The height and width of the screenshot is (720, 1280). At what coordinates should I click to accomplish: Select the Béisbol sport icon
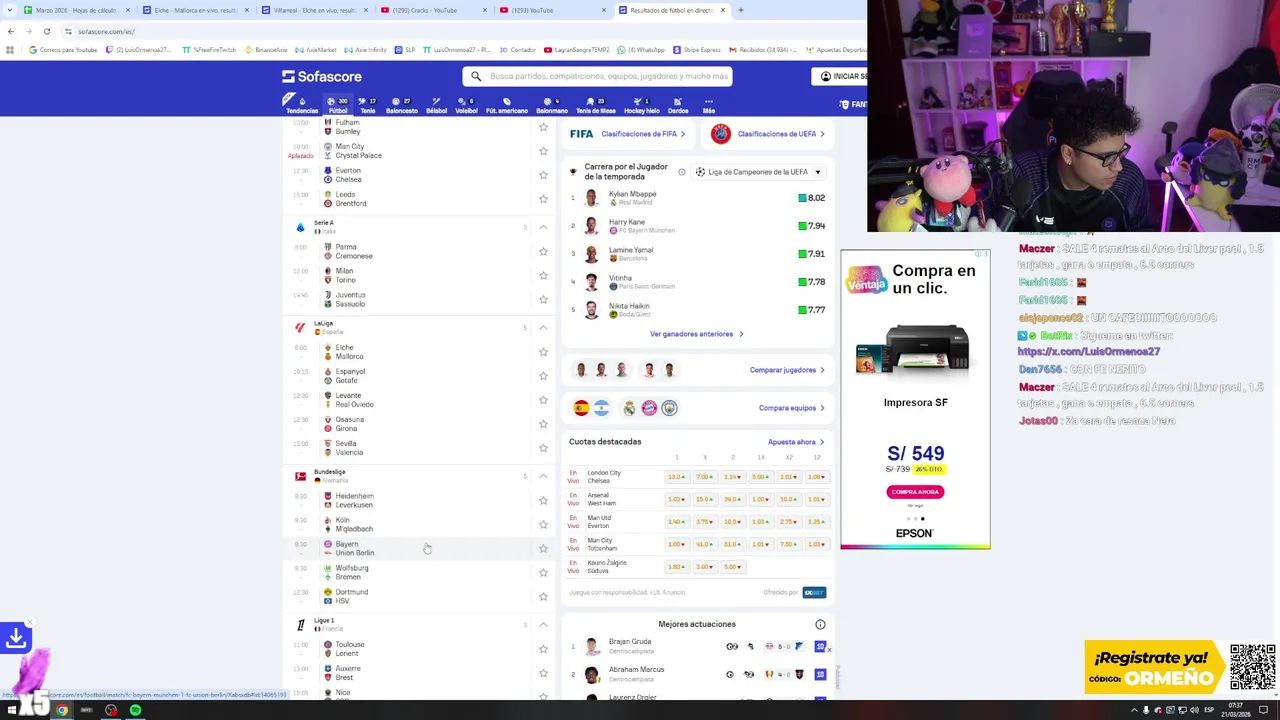click(x=436, y=105)
